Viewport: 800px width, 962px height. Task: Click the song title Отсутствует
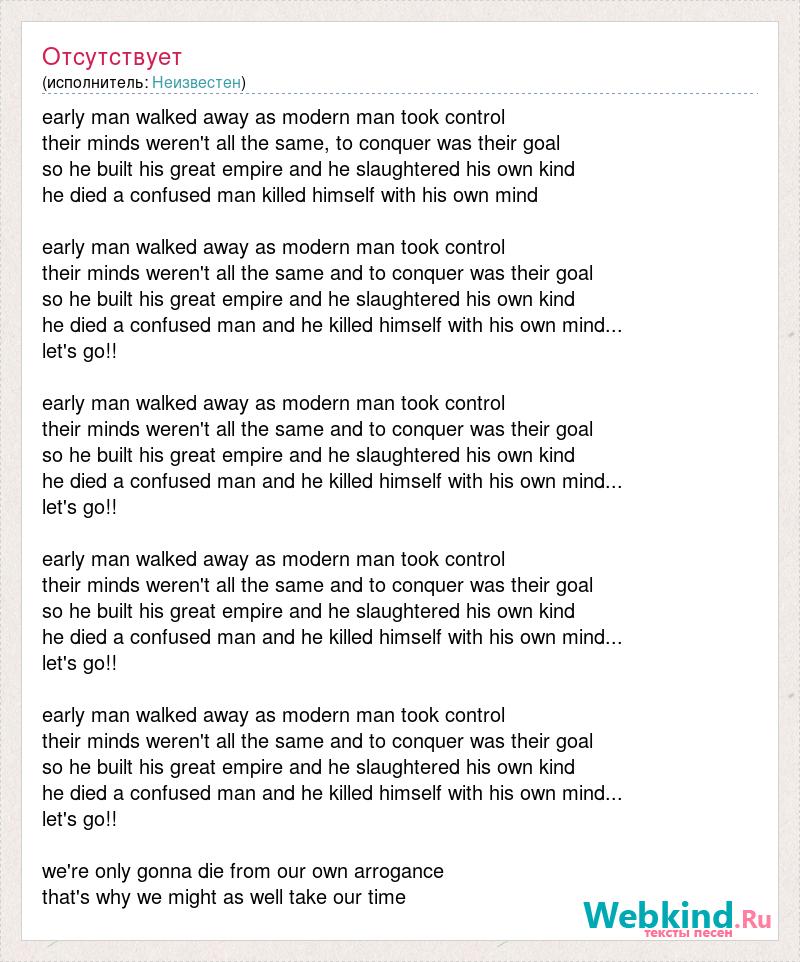click(112, 56)
